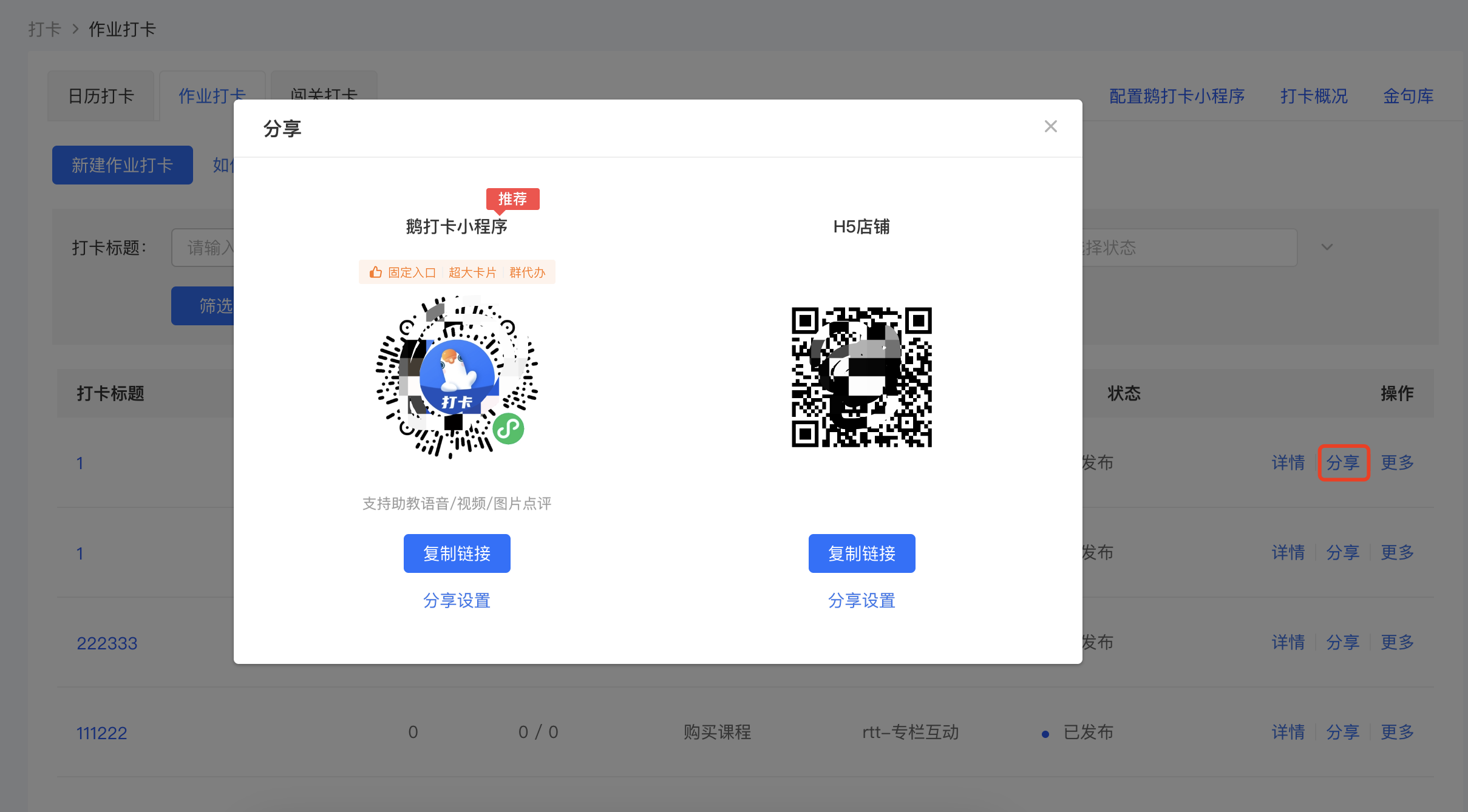Expand the status dropdown chevron
1468x812 pixels.
click(x=1327, y=247)
